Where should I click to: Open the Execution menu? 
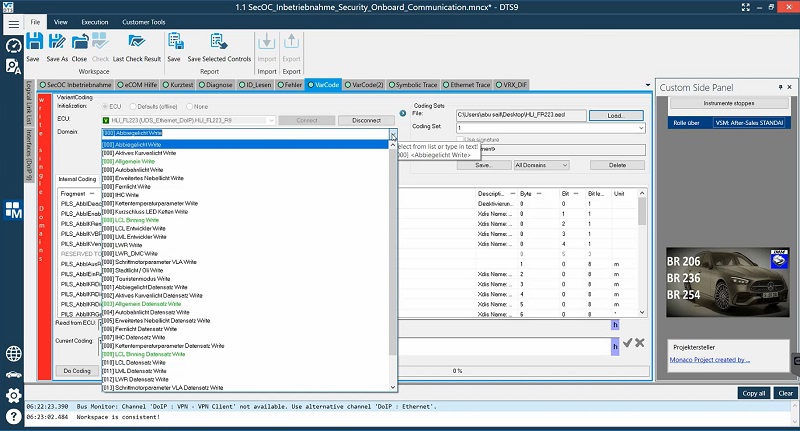(x=94, y=21)
